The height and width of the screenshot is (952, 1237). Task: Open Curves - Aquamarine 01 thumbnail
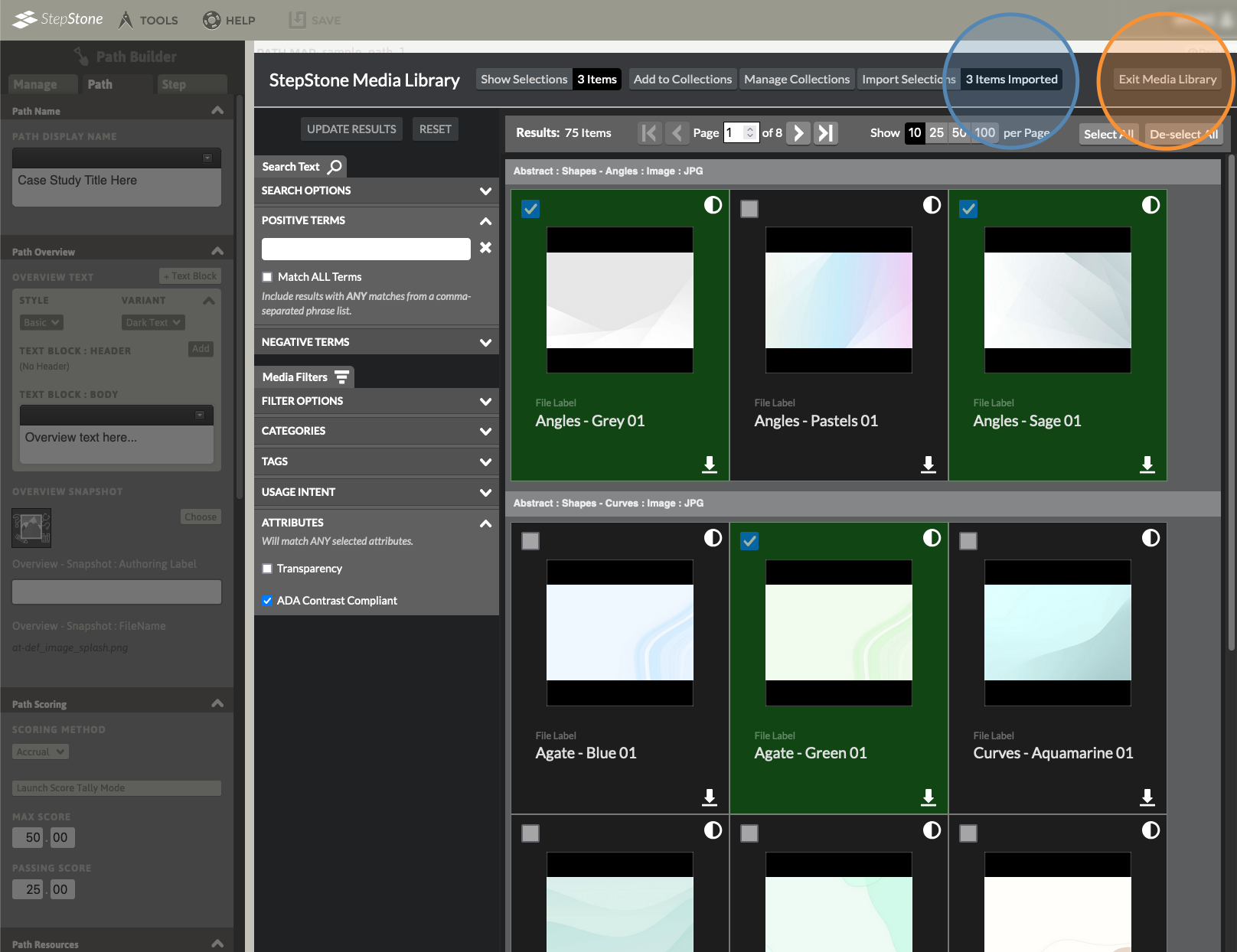pos(1058,633)
